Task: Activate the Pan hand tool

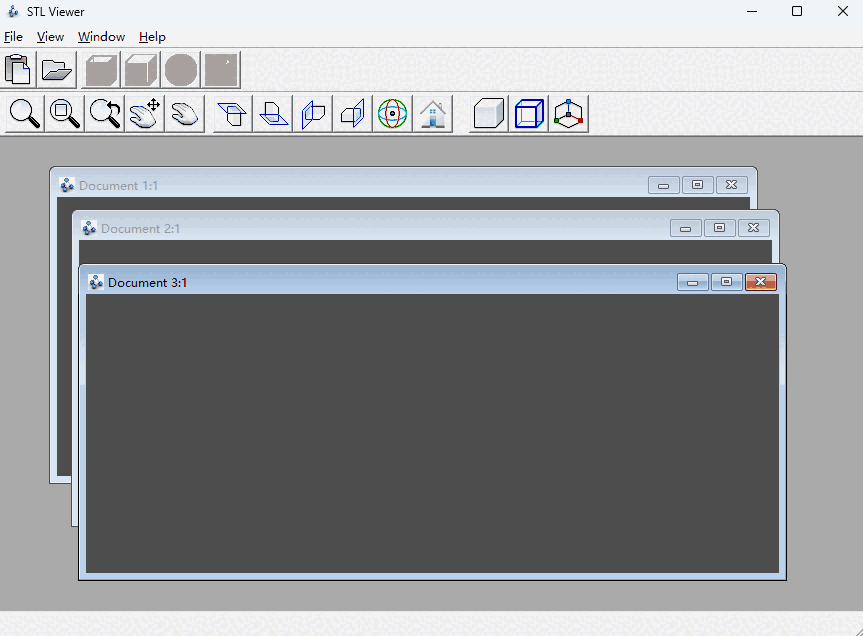Action: (x=143, y=113)
